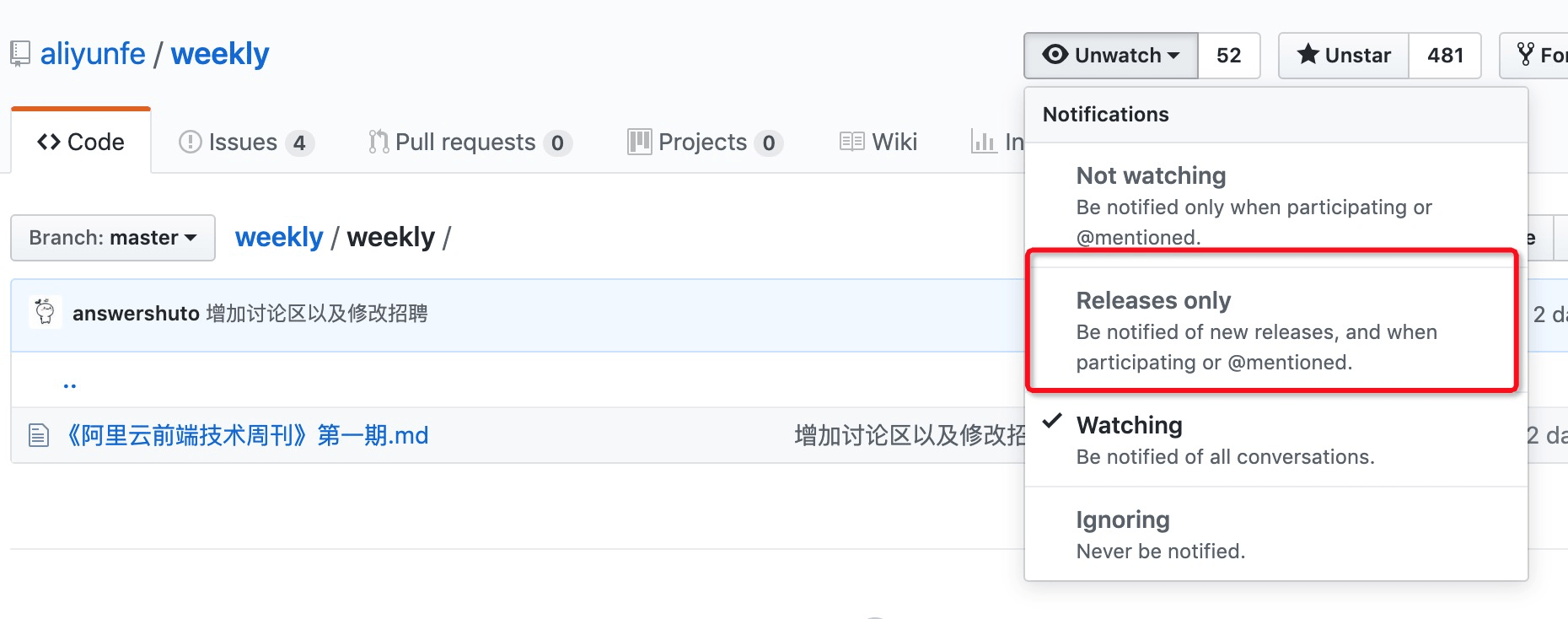
Task: Click the markdown file document icon
Action: click(x=39, y=435)
